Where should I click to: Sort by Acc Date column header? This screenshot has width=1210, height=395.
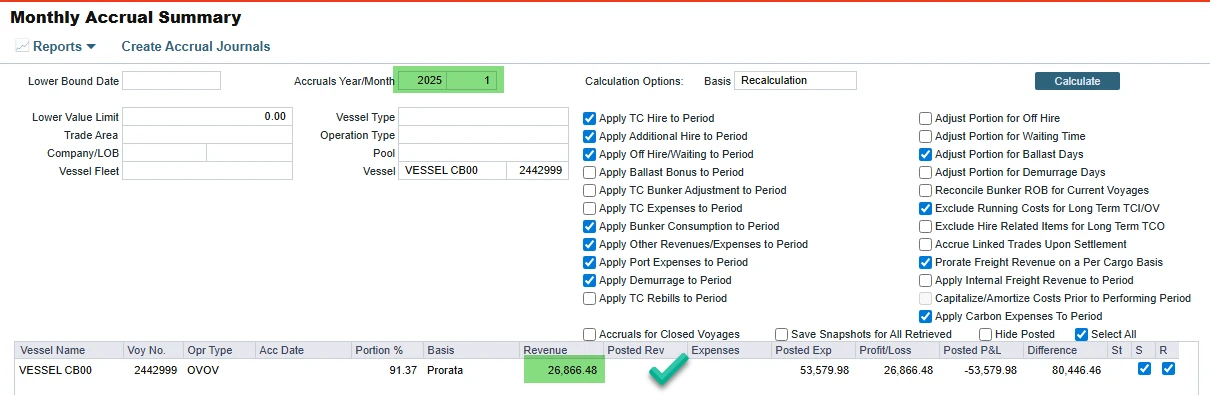[x=303, y=350]
